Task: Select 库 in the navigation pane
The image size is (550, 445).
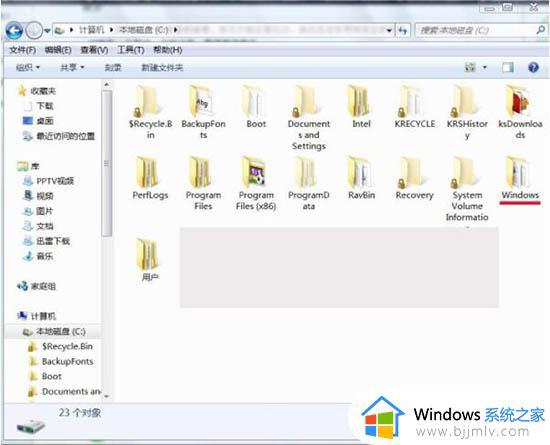Action: tap(35, 166)
